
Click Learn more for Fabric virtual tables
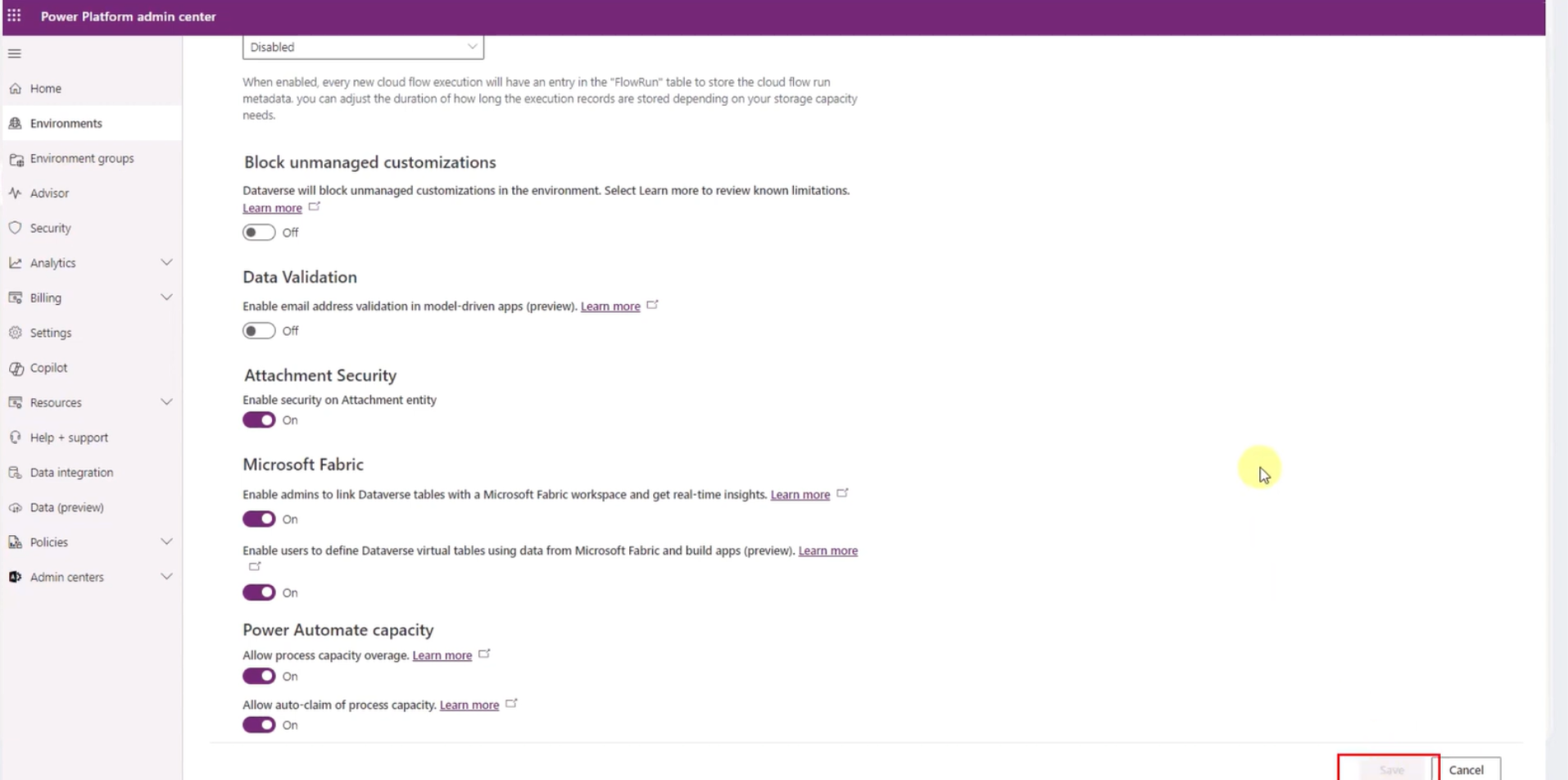point(828,551)
